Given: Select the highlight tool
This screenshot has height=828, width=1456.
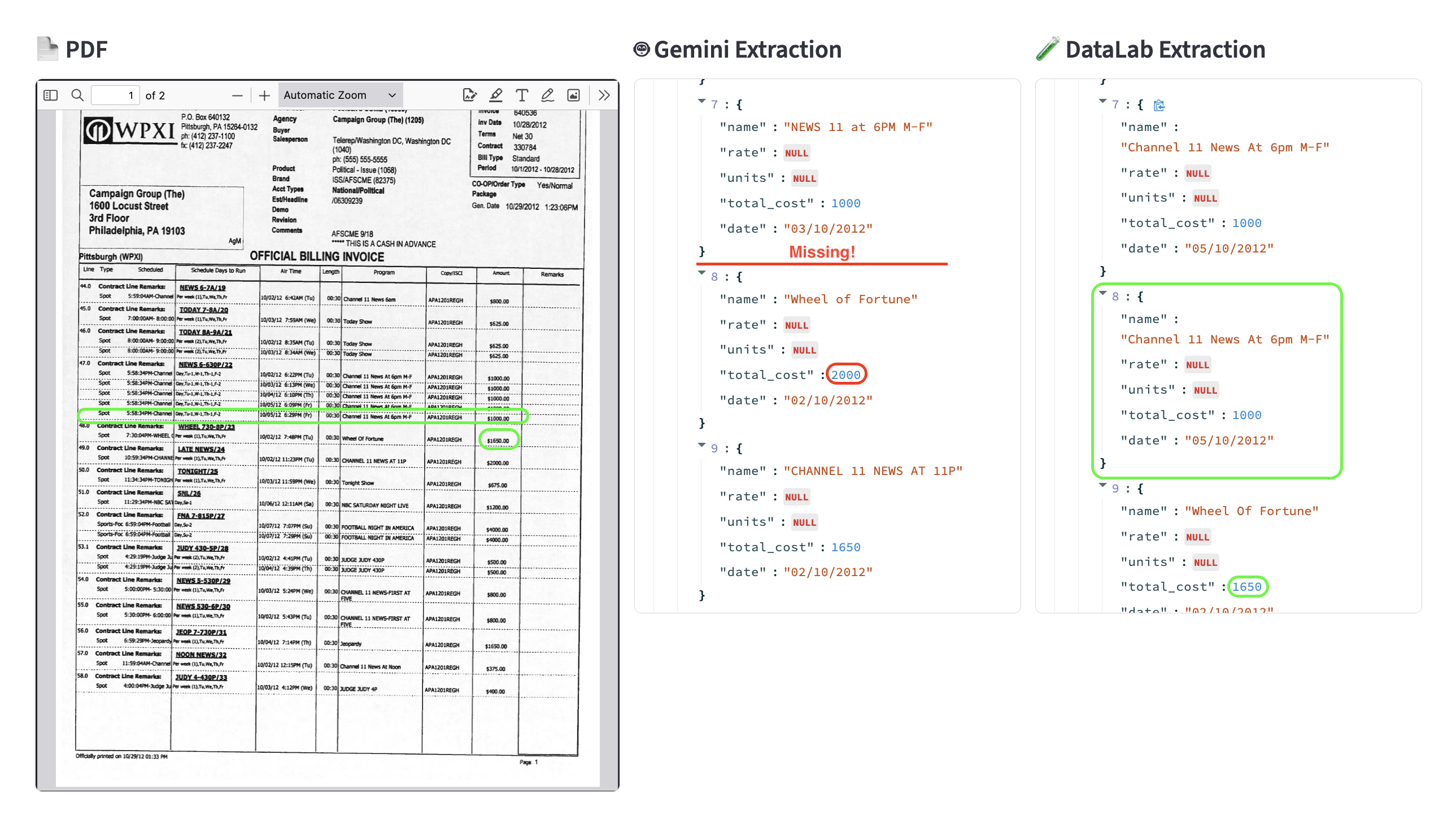Looking at the screenshot, I should point(496,95).
